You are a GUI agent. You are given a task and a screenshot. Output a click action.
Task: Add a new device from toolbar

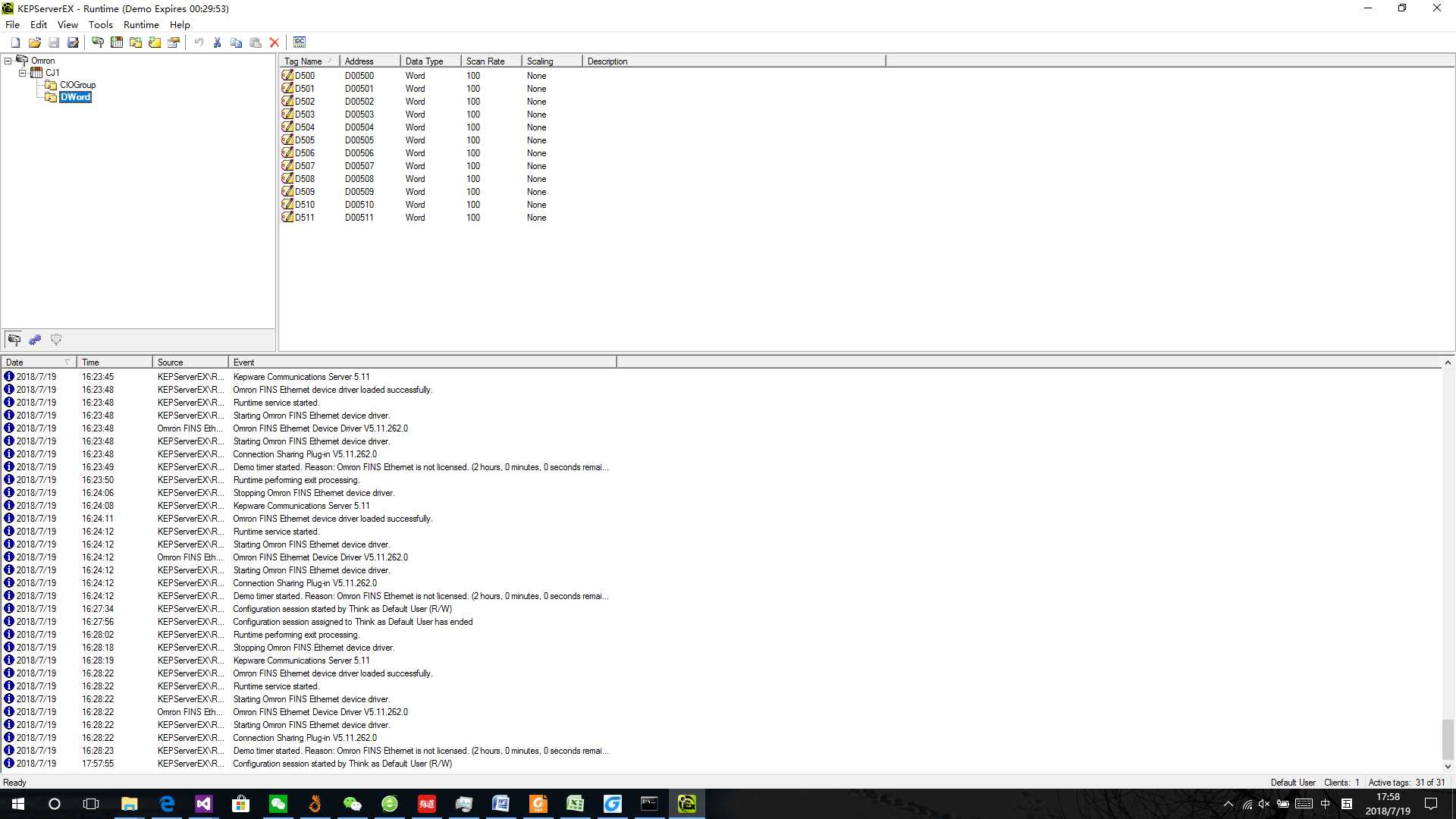pyautogui.click(x=117, y=42)
